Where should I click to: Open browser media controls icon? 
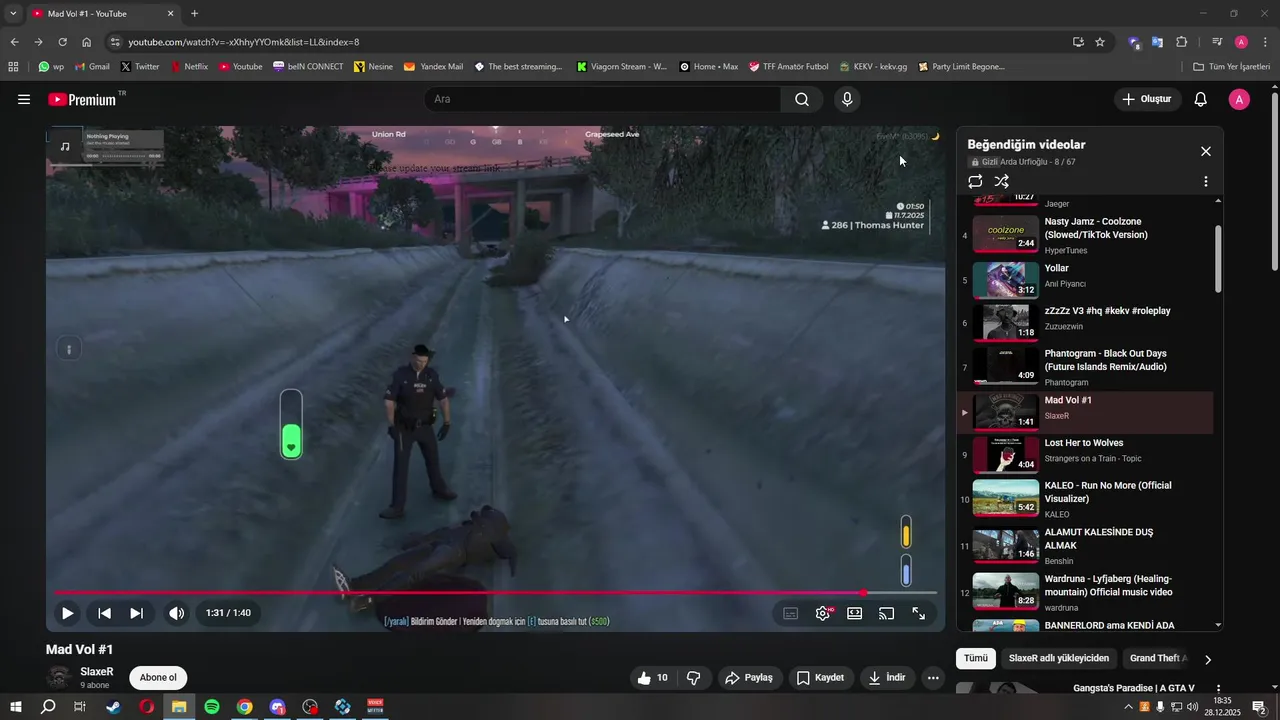1217,42
